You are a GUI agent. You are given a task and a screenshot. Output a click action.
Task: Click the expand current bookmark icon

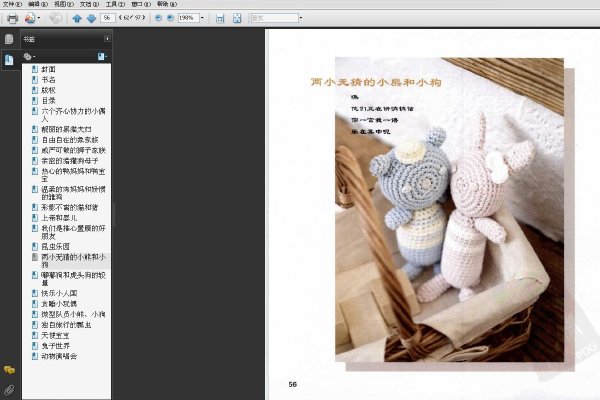pyautogui.click(x=102, y=57)
